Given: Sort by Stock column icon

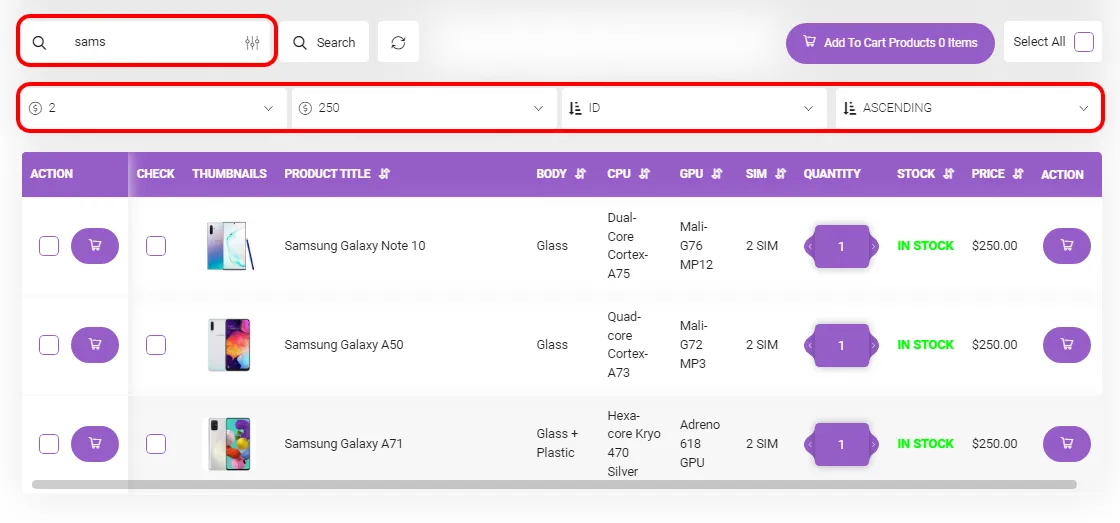Looking at the screenshot, I should [949, 174].
